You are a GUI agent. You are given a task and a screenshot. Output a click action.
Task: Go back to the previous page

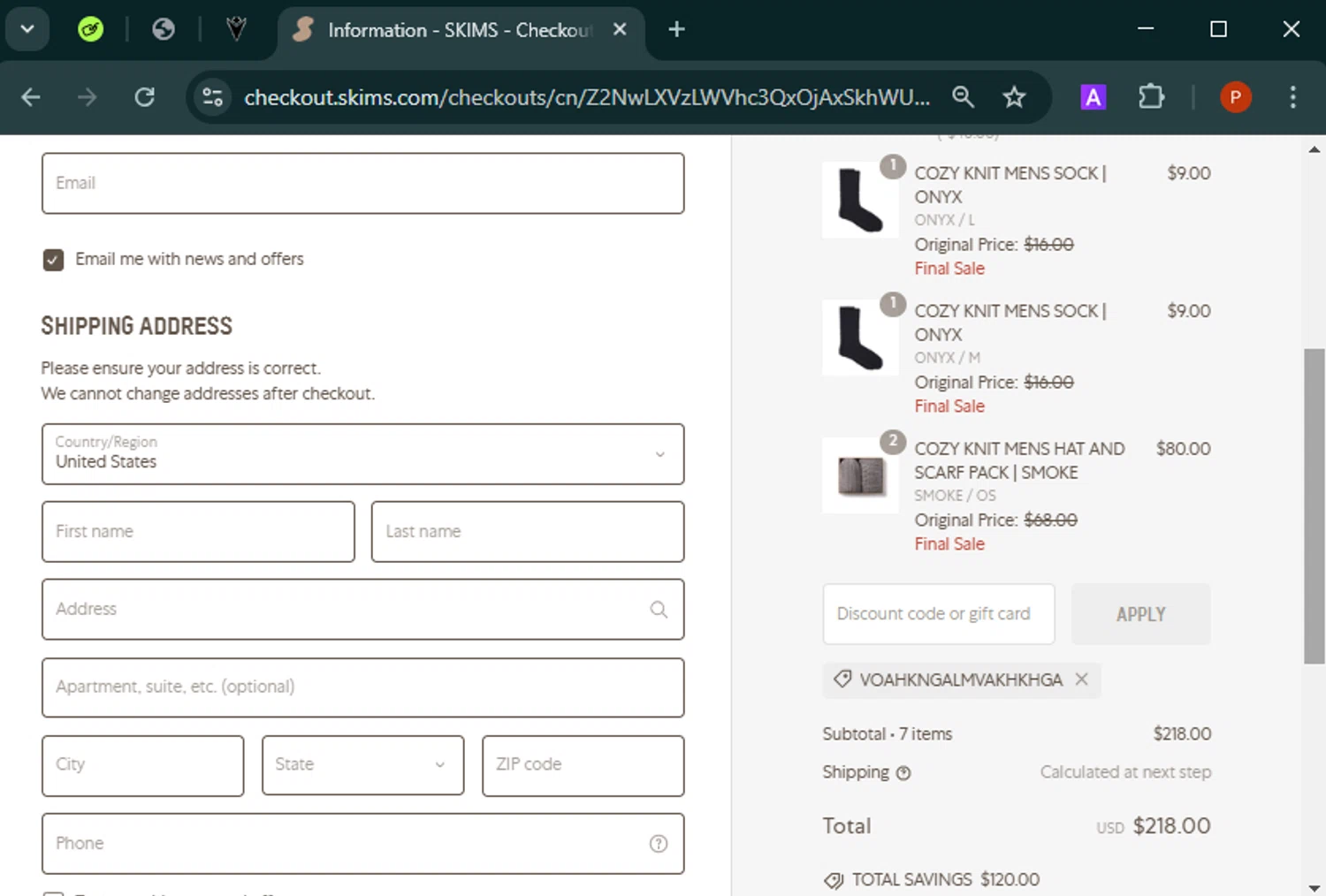tap(31, 97)
